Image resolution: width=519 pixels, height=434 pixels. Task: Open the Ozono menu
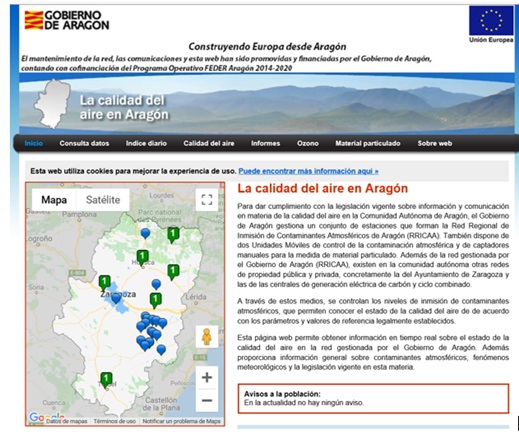coord(308,143)
